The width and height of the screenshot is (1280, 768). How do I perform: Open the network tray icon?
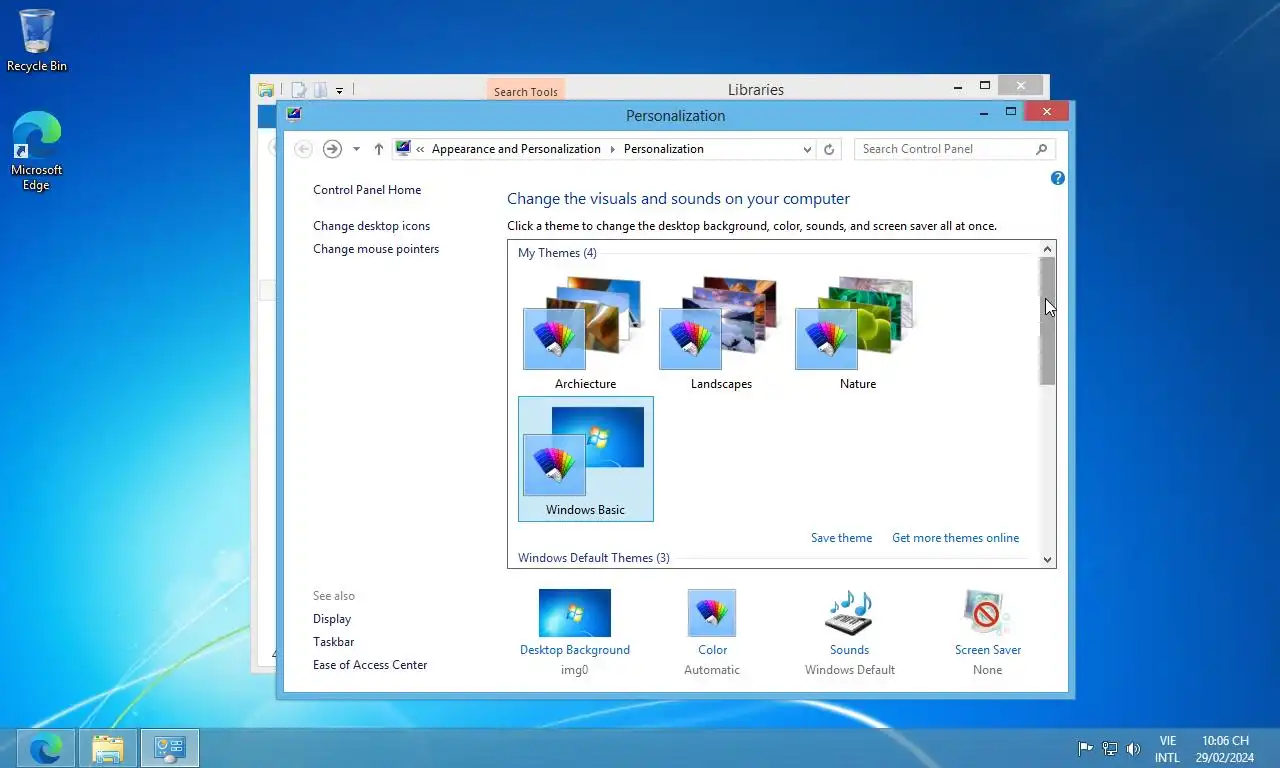tap(1109, 748)
